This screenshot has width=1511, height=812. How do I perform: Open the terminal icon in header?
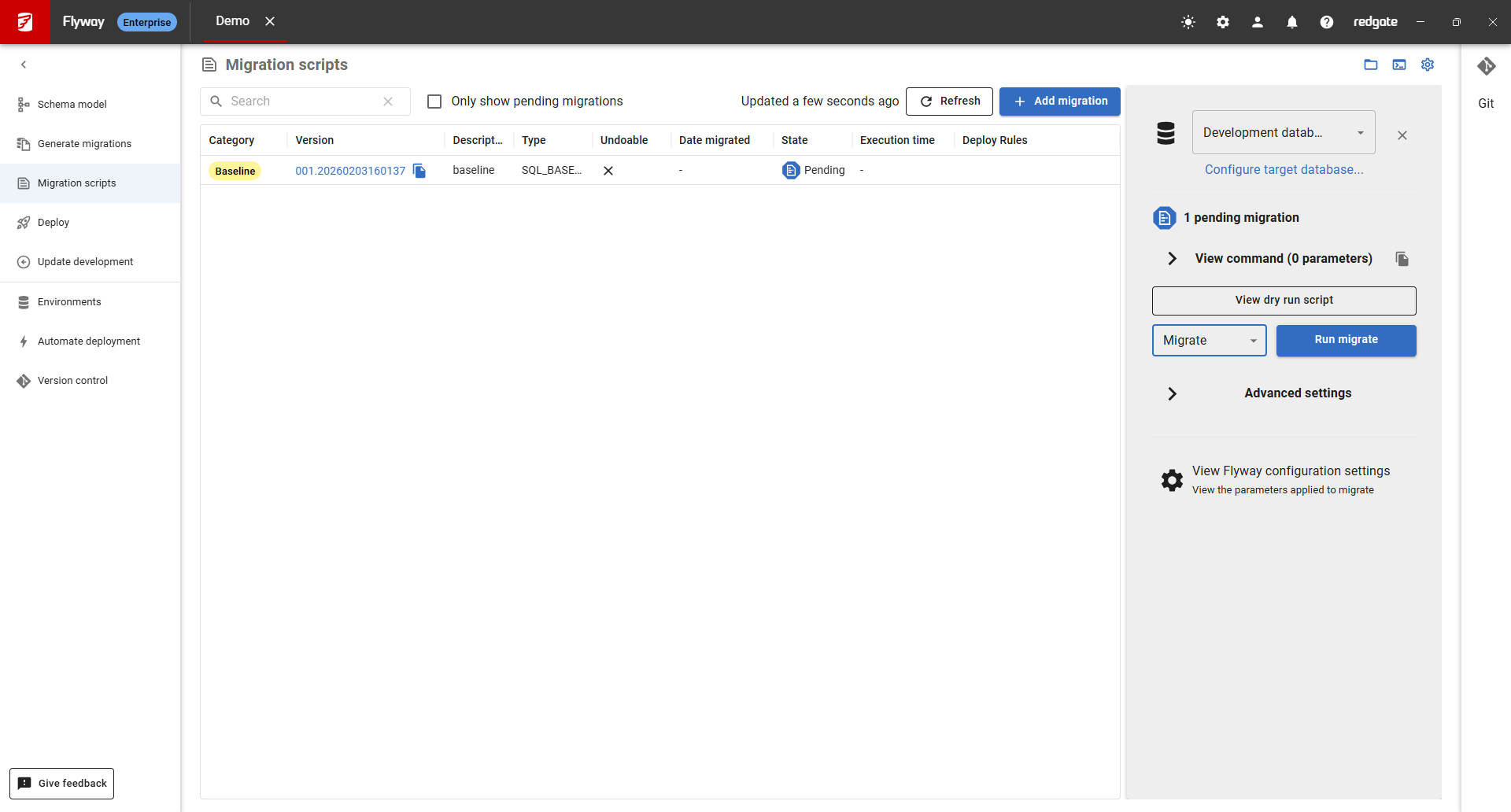[x=1399, y=65]
